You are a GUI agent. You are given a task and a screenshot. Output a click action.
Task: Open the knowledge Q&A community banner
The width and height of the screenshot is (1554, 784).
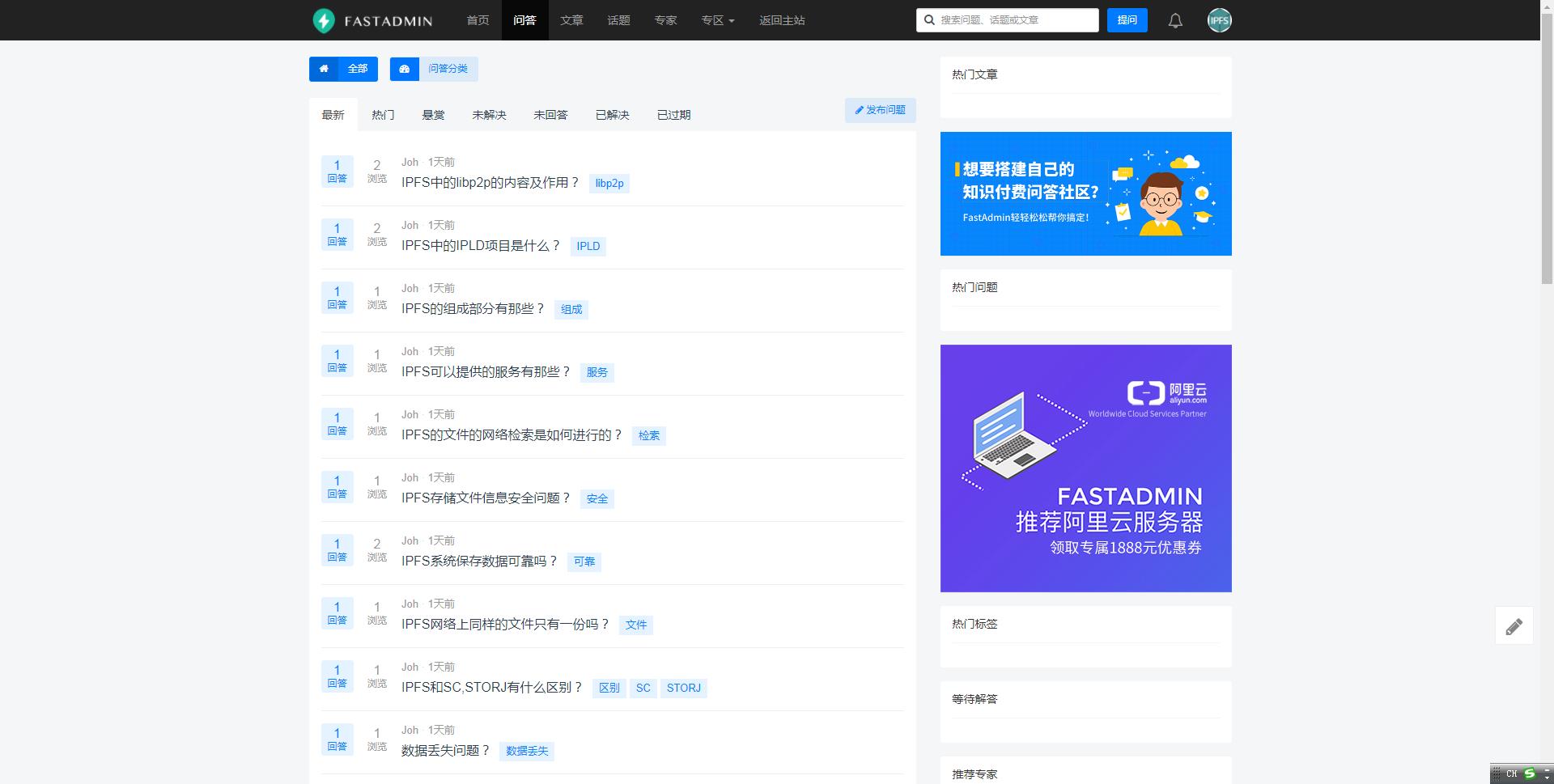(x=1085, y=193)
